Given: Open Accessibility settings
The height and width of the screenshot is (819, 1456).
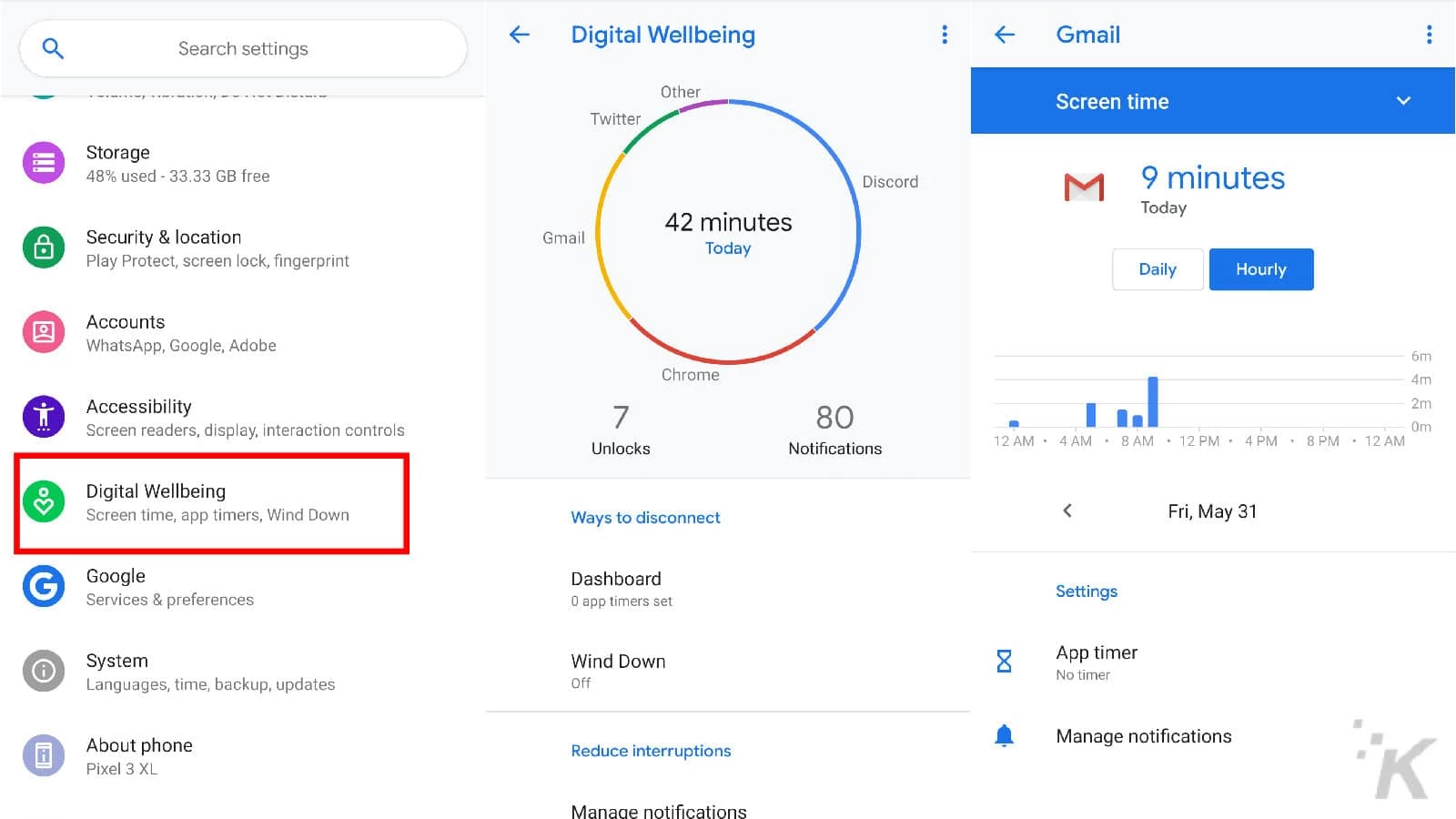Looking at the screenshot, I should 243,417.
